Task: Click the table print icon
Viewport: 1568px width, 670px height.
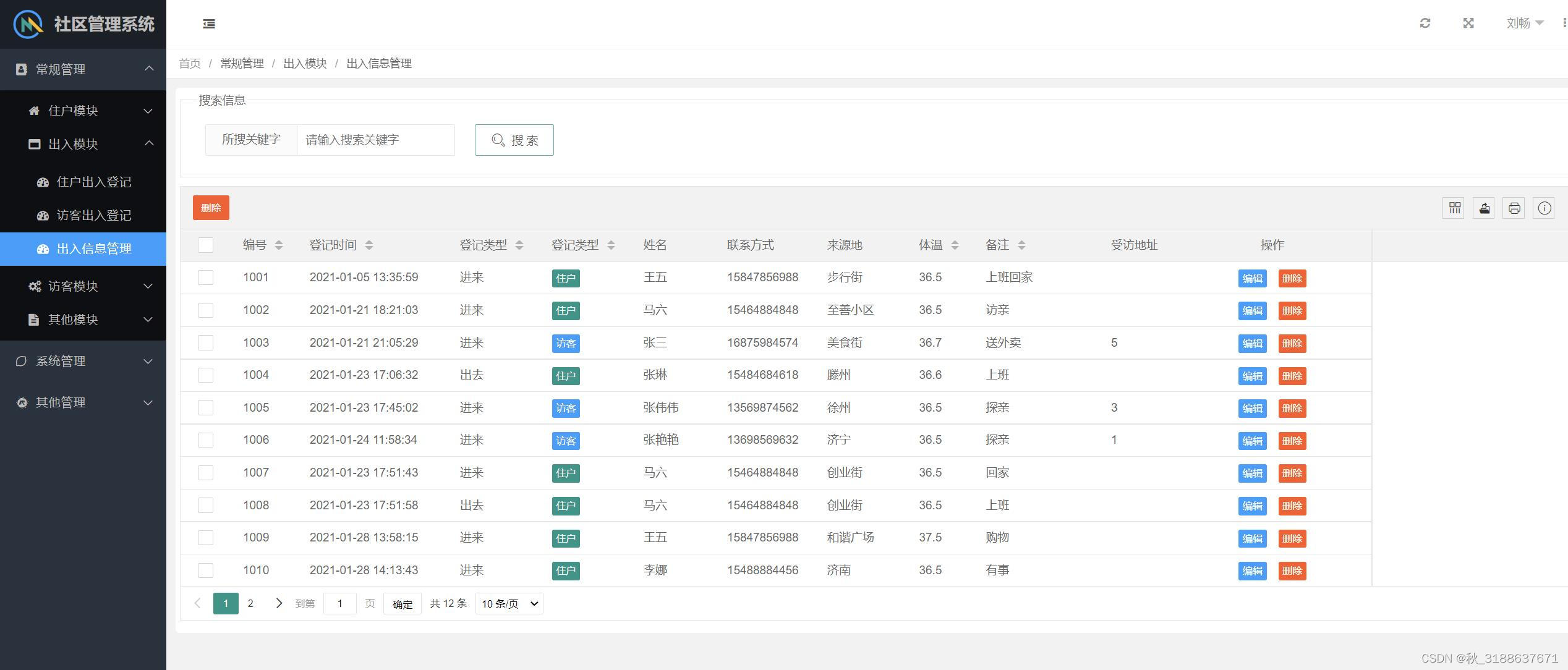Action: 1514,208
